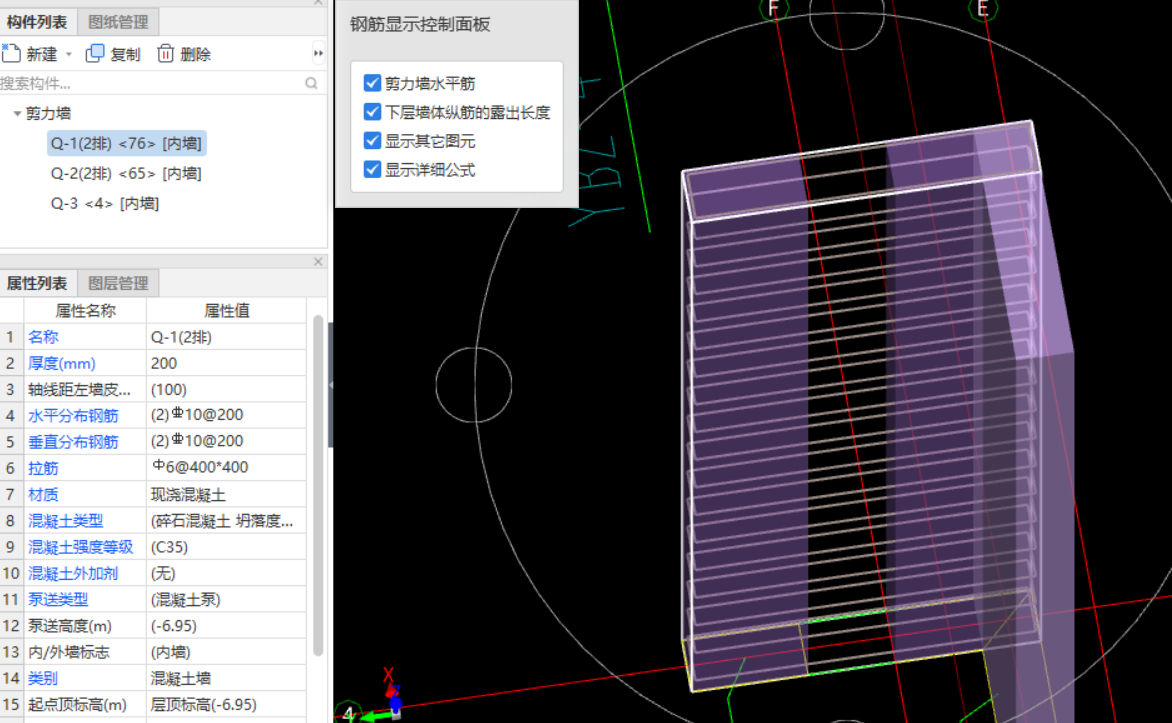Viewport: 1172px width, 723px height.
Task: Click the 厚度(mm) property link
Action: click(62, 363)
